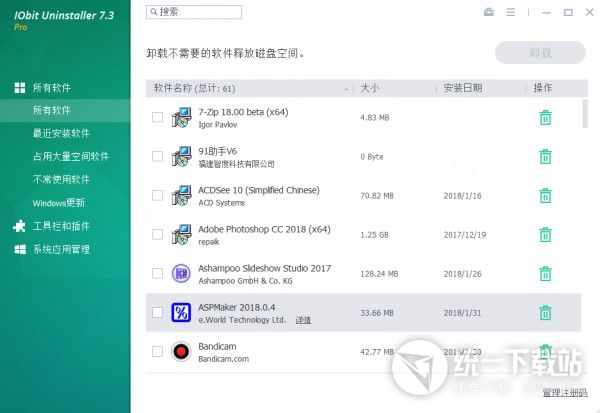Viewport: 600px width, 413px height.
Task: Click the search input field
Action: 194,12
